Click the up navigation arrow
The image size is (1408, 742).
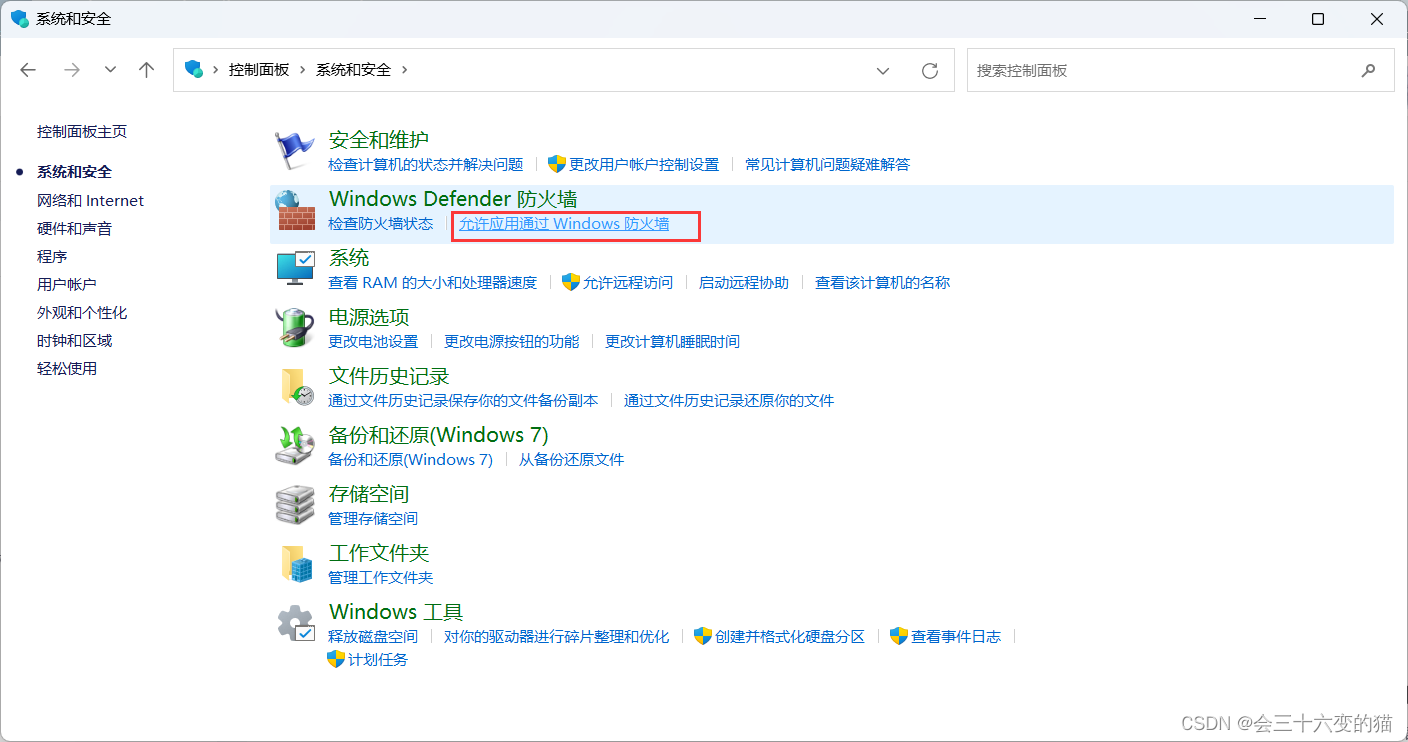tap(146, 70)
